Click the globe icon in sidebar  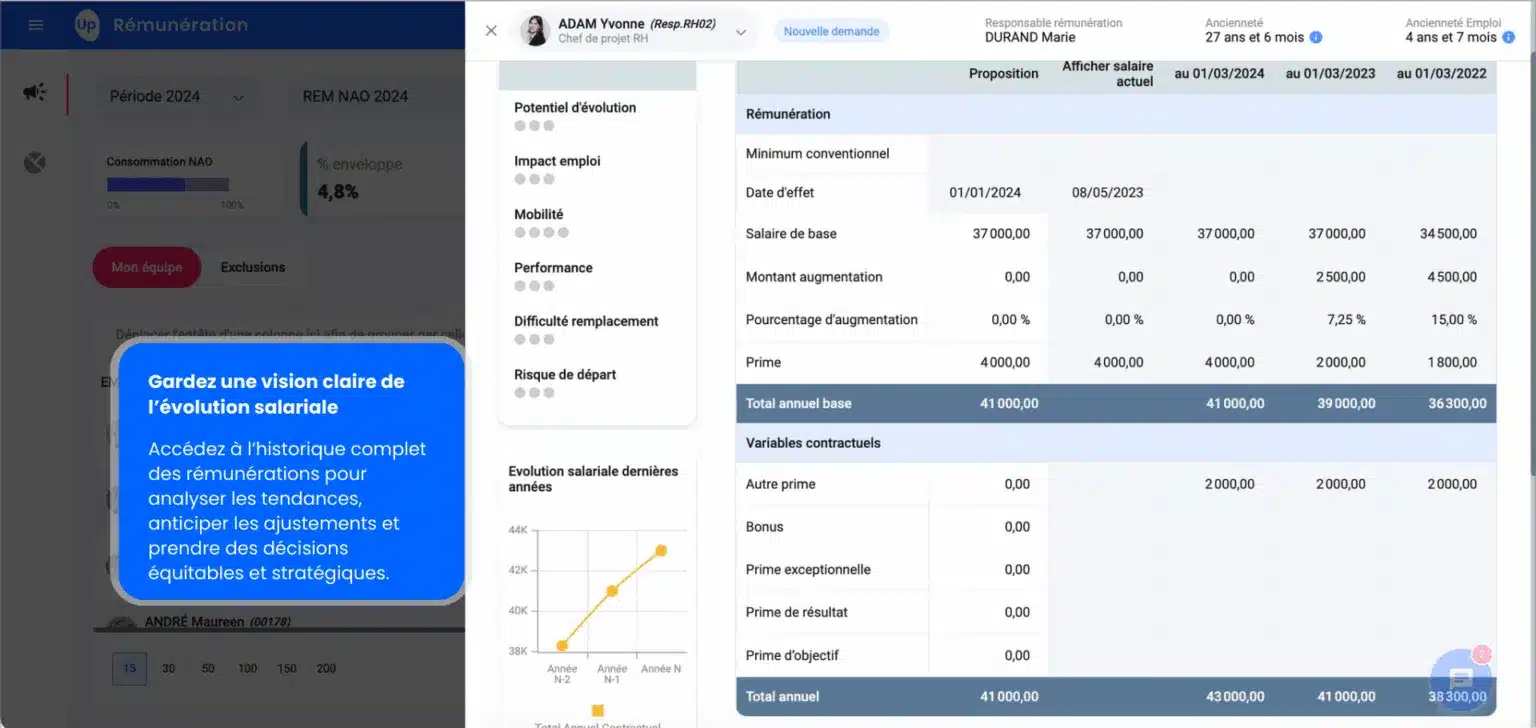coord(35,162)
